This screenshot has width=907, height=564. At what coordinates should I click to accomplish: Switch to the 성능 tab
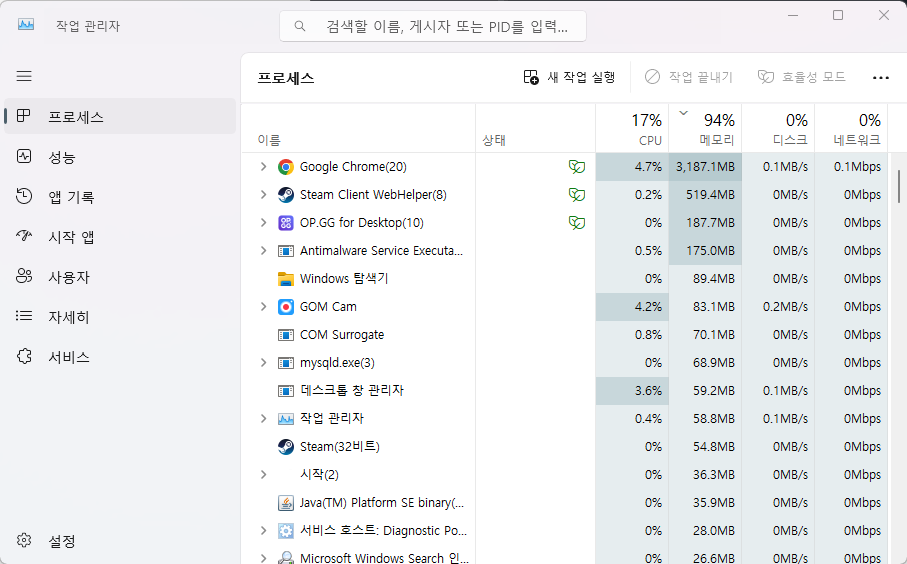(120, 157)
